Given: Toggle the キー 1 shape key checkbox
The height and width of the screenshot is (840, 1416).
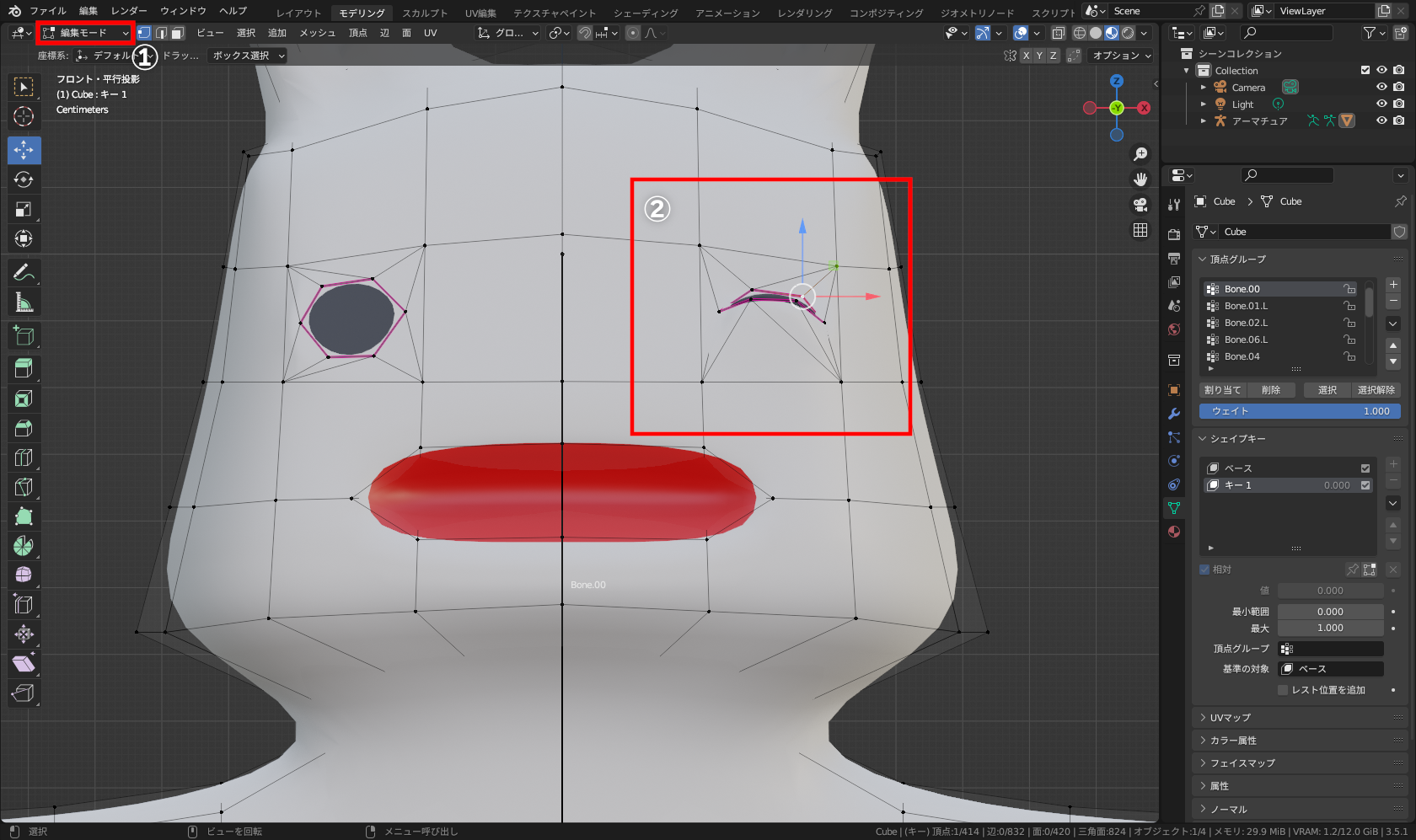Looking at the screenshot, I should (x=1365, y=485).
